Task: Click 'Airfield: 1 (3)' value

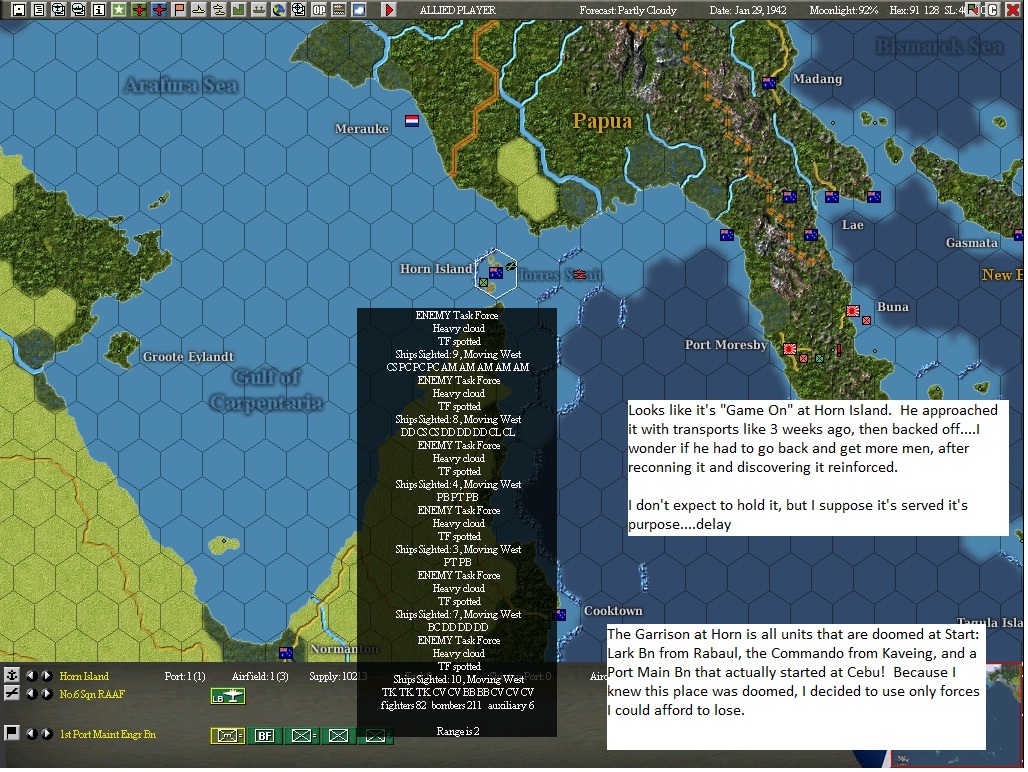Action: (260, 676)
